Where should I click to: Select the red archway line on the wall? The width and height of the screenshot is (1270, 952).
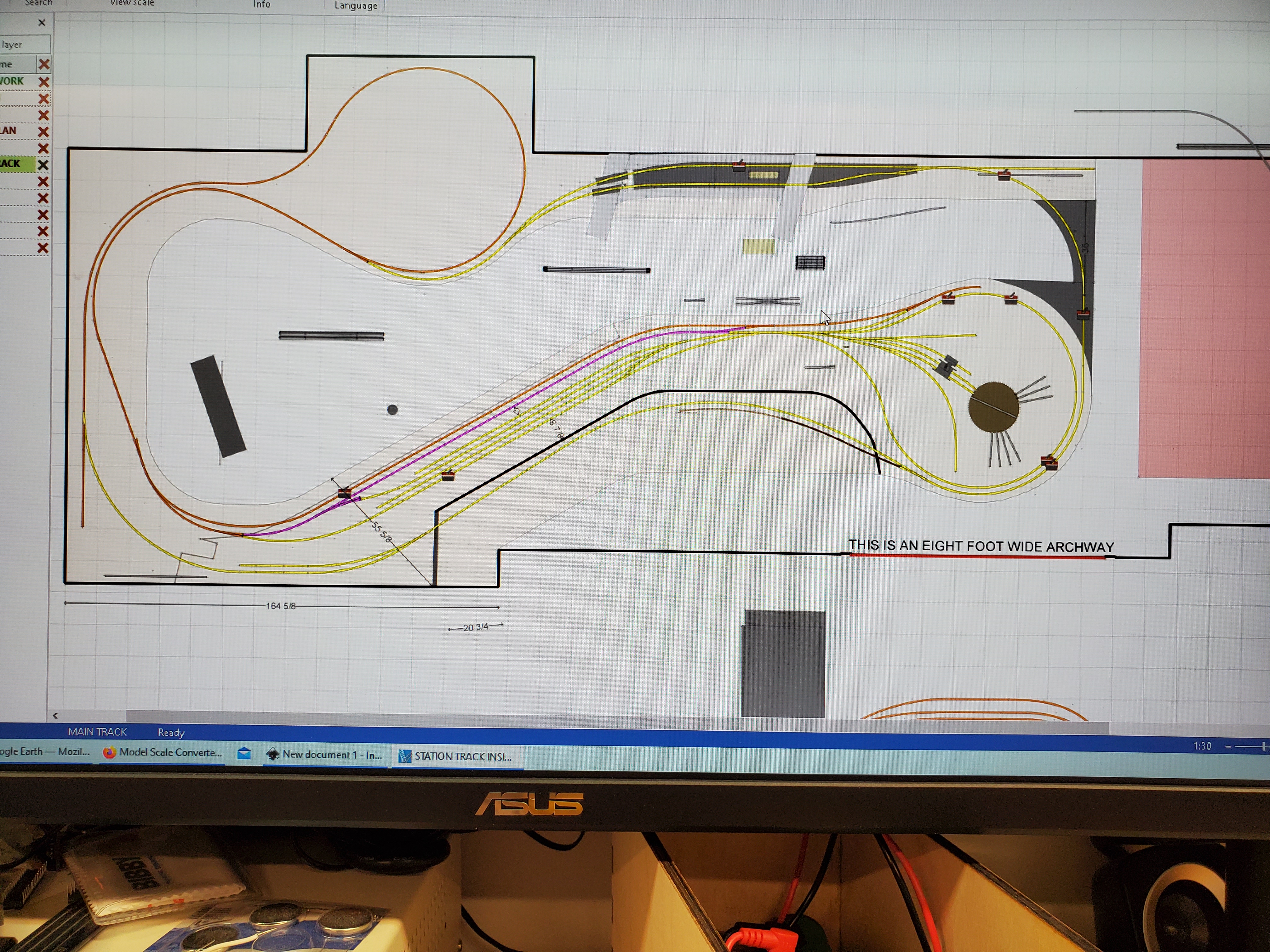click(977, 556)
